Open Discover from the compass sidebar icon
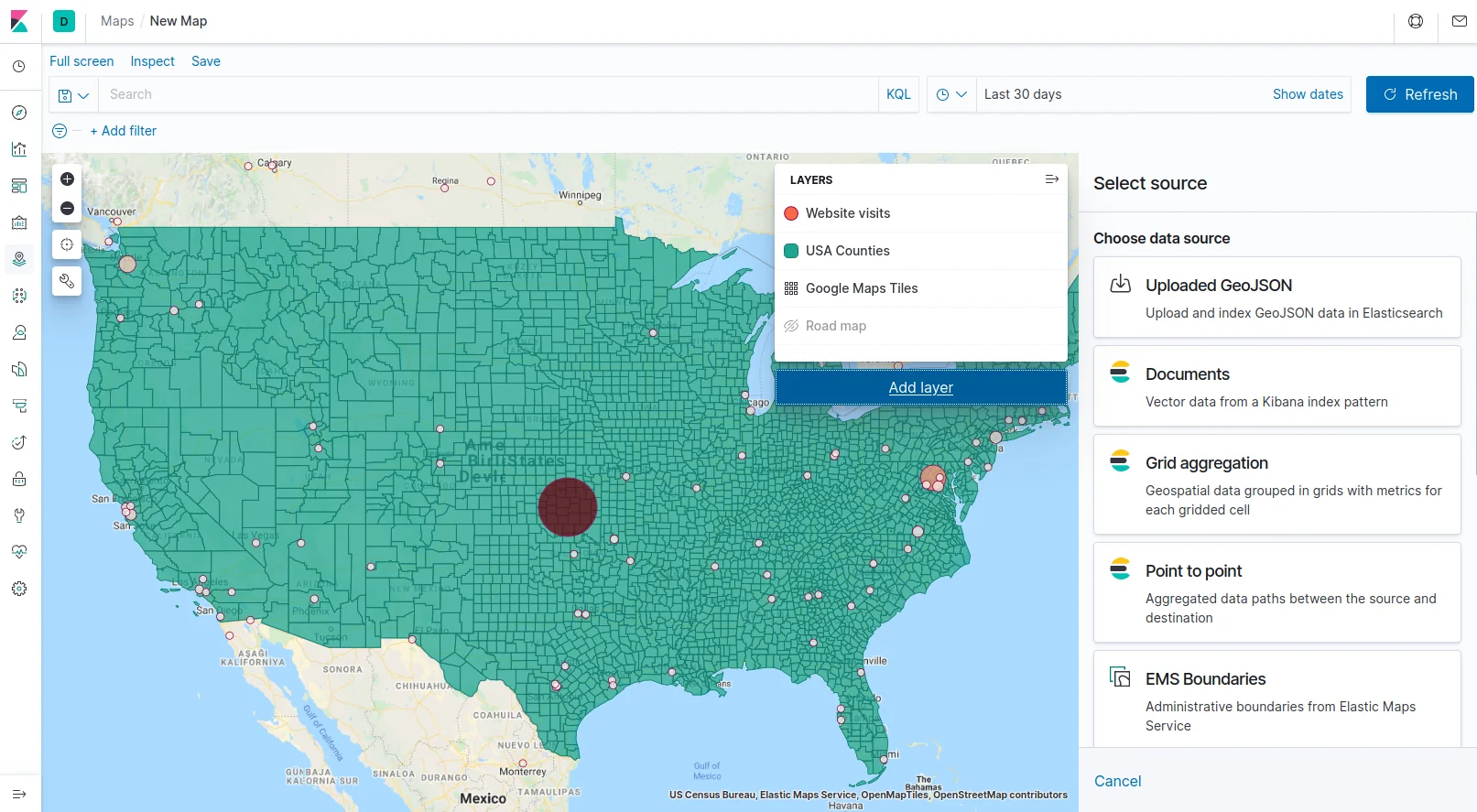 pyautogui.click(x=19, y=113)
